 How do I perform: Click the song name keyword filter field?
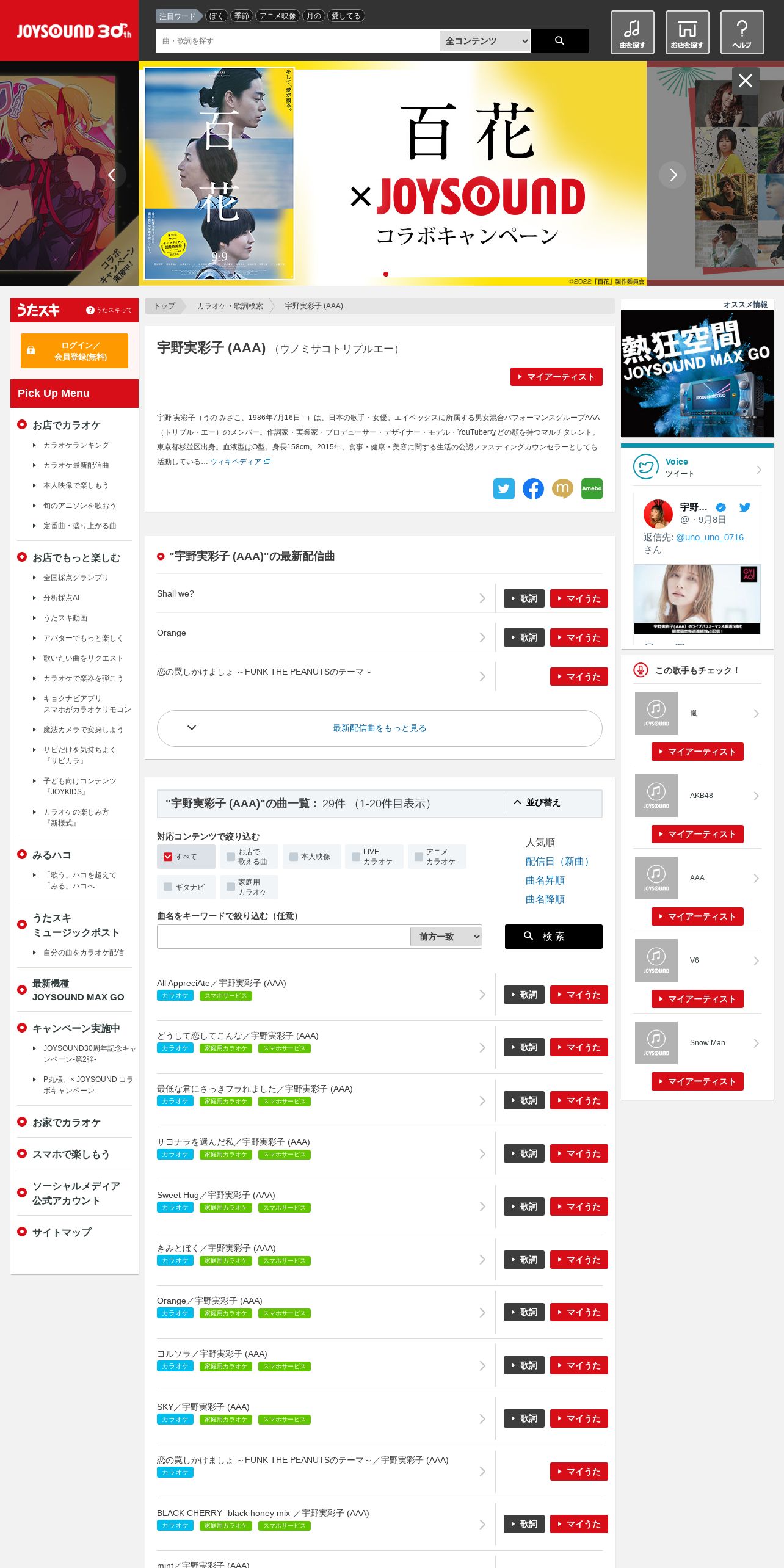(284, 937)
